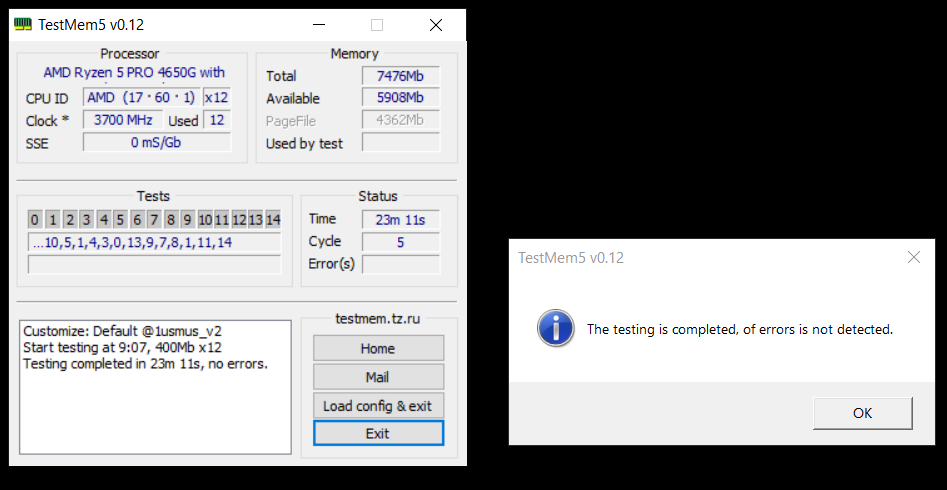Select test number 14 box
This screenshot has width=947, height=490.
(272, 219)
